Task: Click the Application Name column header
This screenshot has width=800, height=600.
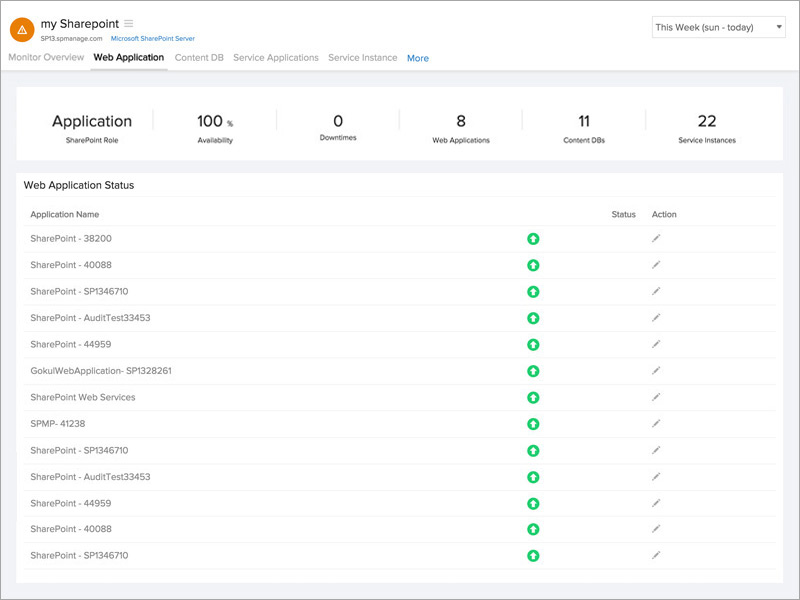Action: coord(65,214)
